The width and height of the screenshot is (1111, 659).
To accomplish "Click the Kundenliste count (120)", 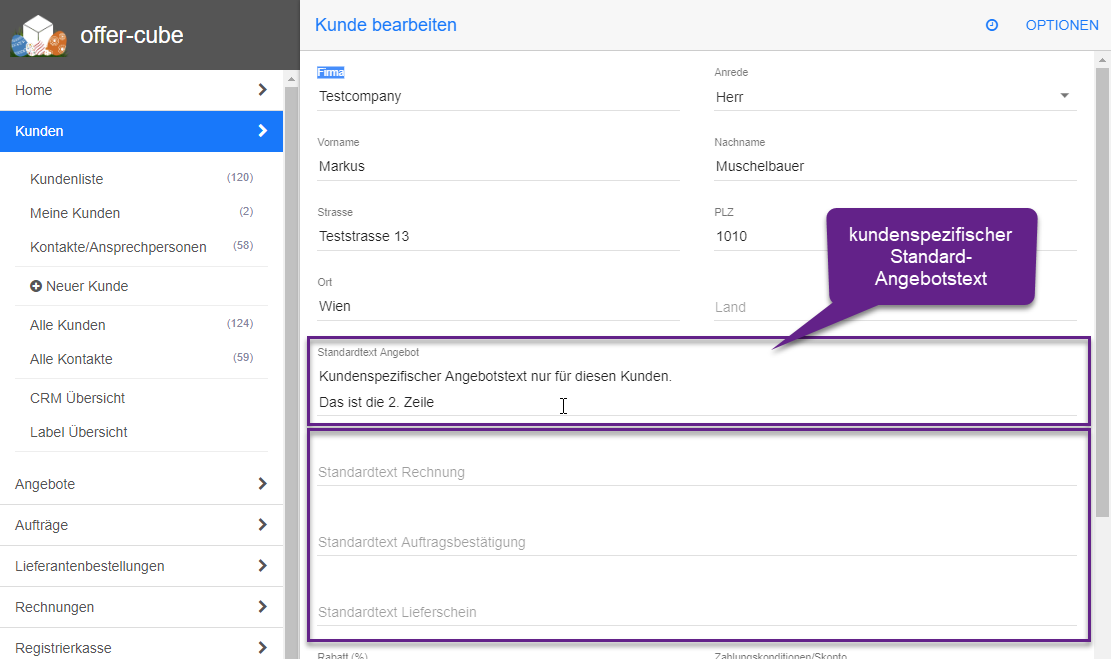I will (240, 177).
